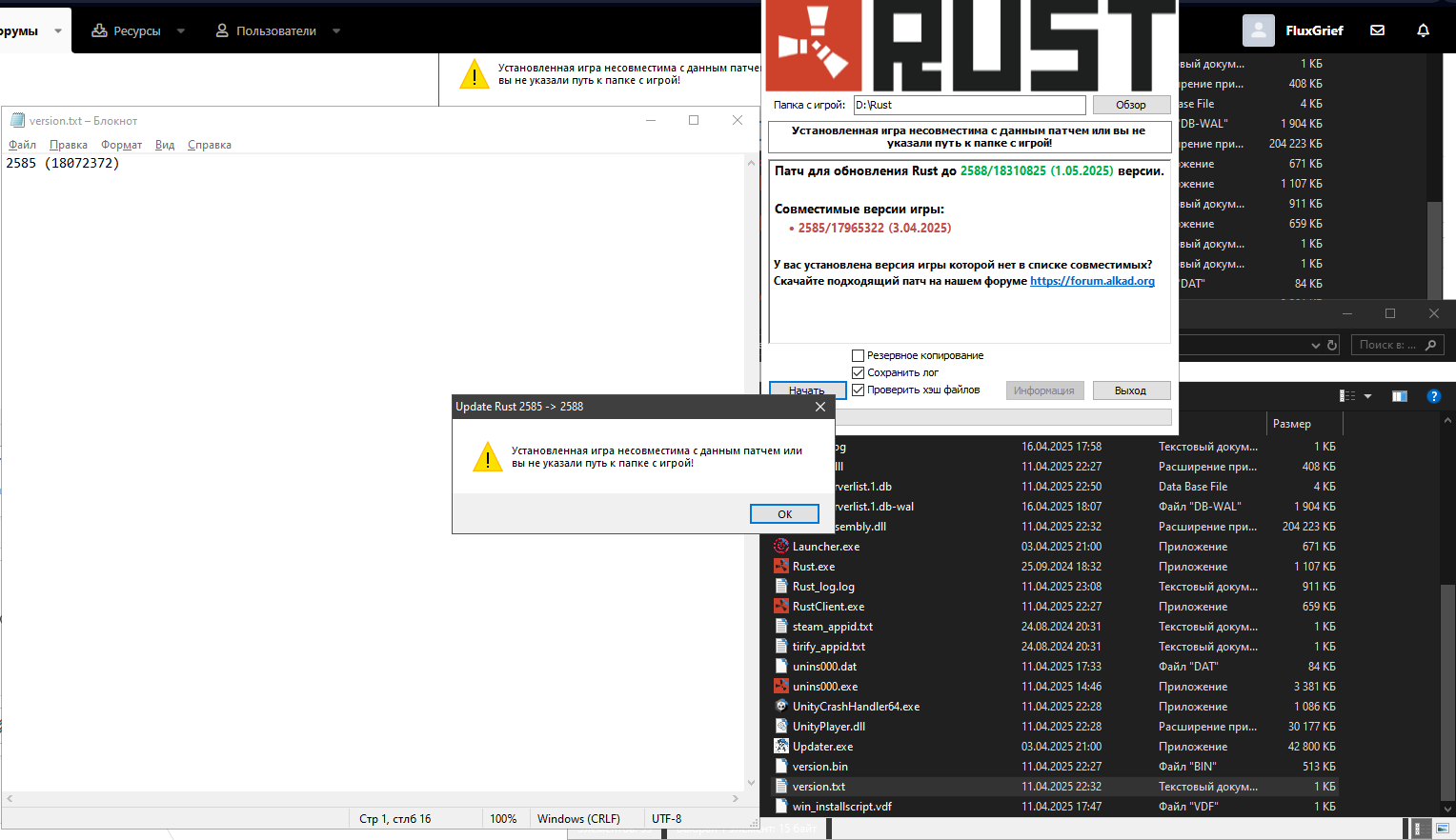Enable the Резервное копирование checkbox
1456x840 pixels.
pyautogui.click(x=858, y=355)
